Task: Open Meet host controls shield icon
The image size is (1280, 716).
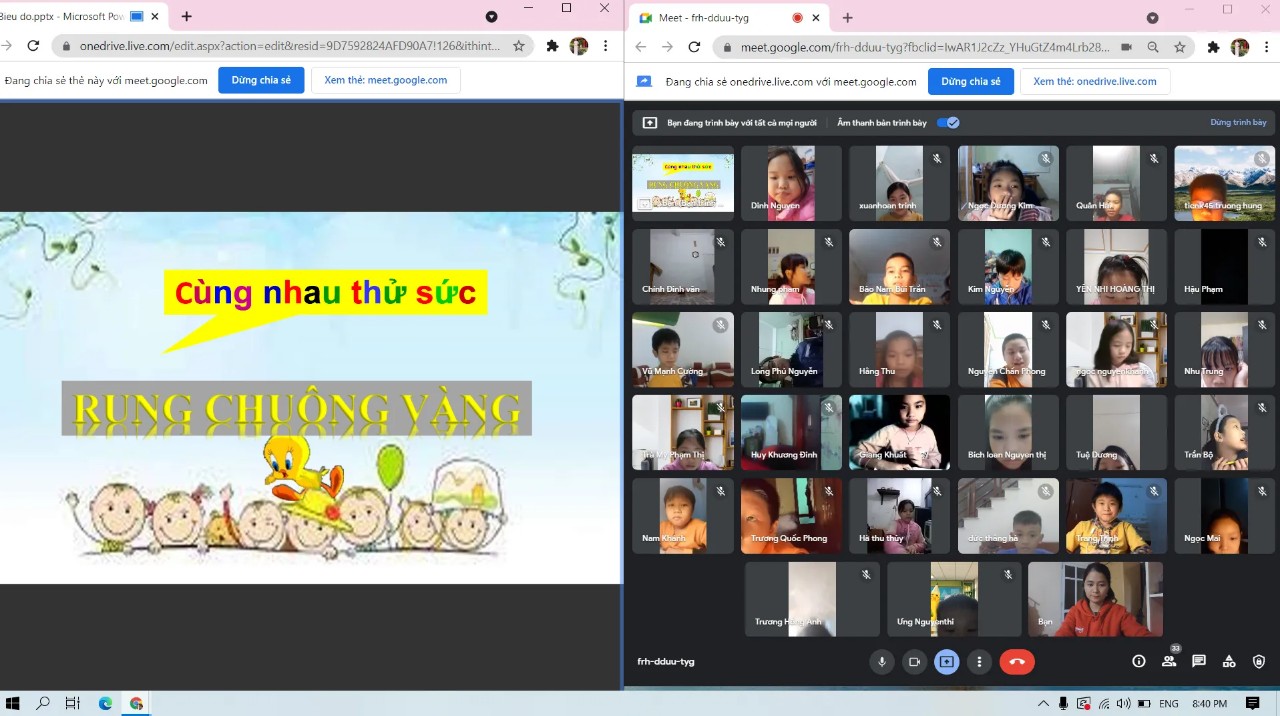Action: 1259,661
